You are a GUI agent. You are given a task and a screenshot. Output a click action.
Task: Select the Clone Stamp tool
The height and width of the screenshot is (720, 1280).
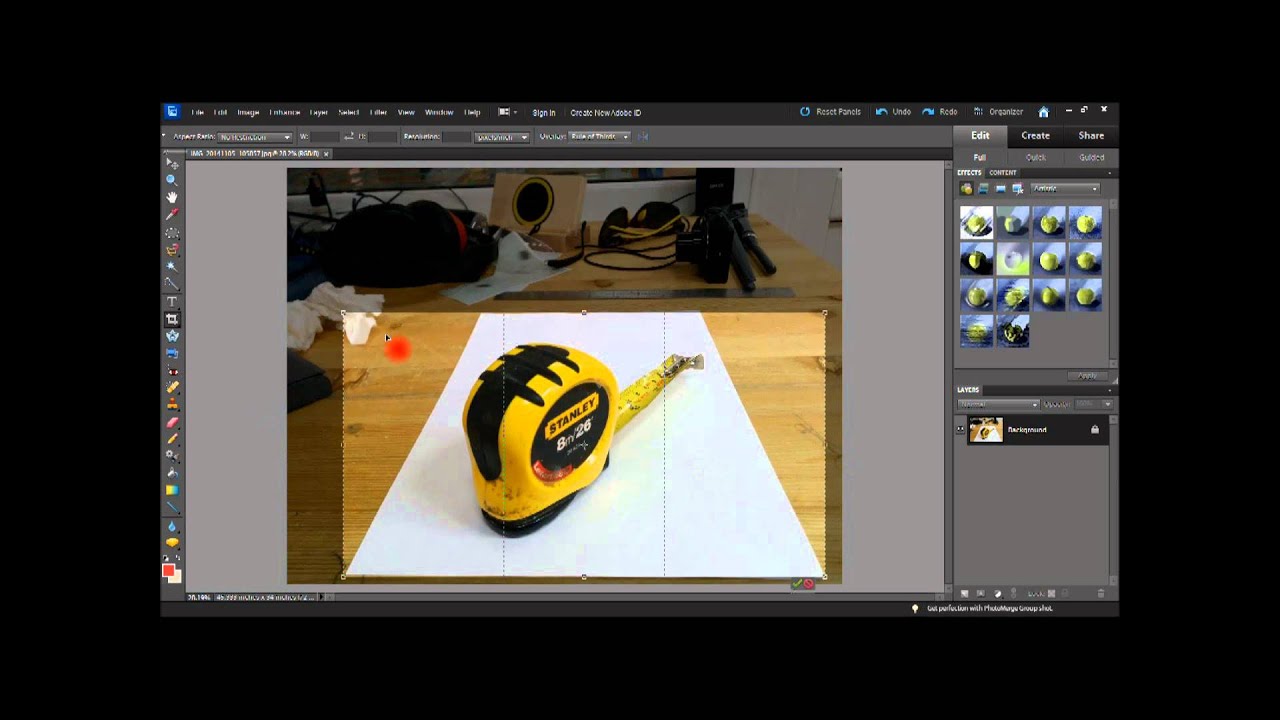[172, 403]
